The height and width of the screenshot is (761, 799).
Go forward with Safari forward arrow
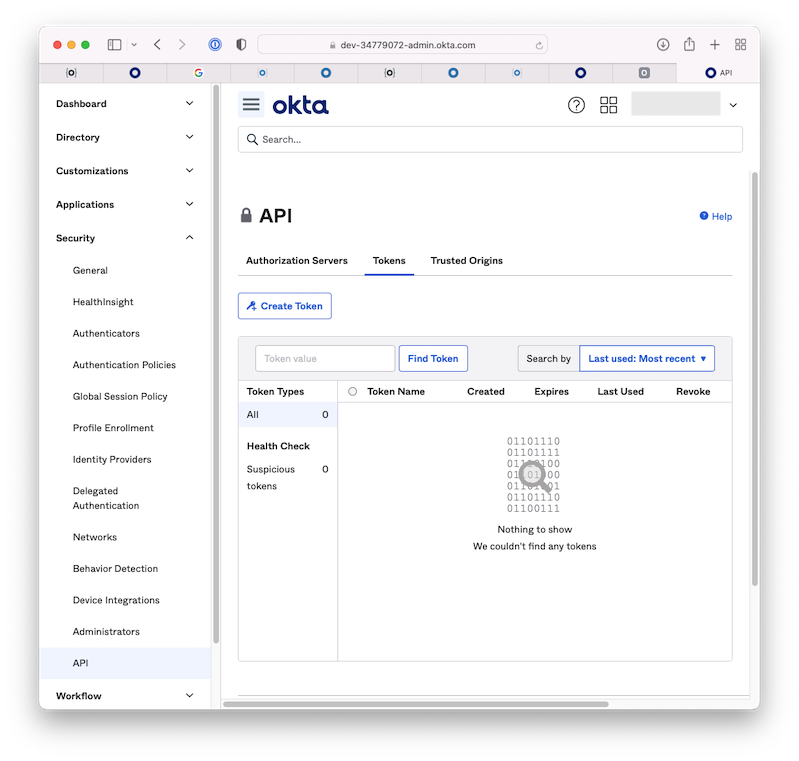tap(182, 45)
